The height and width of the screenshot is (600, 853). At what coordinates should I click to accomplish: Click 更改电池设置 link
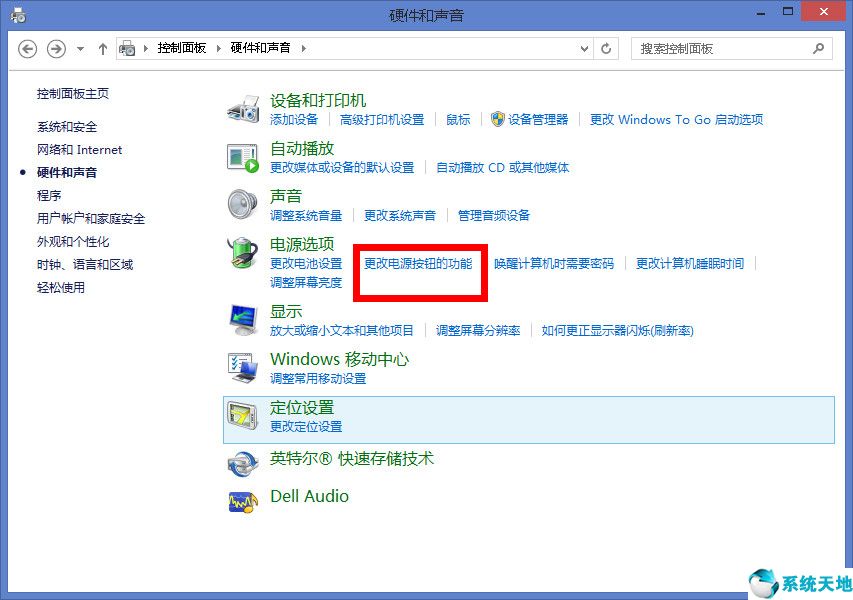coord(306,263)
